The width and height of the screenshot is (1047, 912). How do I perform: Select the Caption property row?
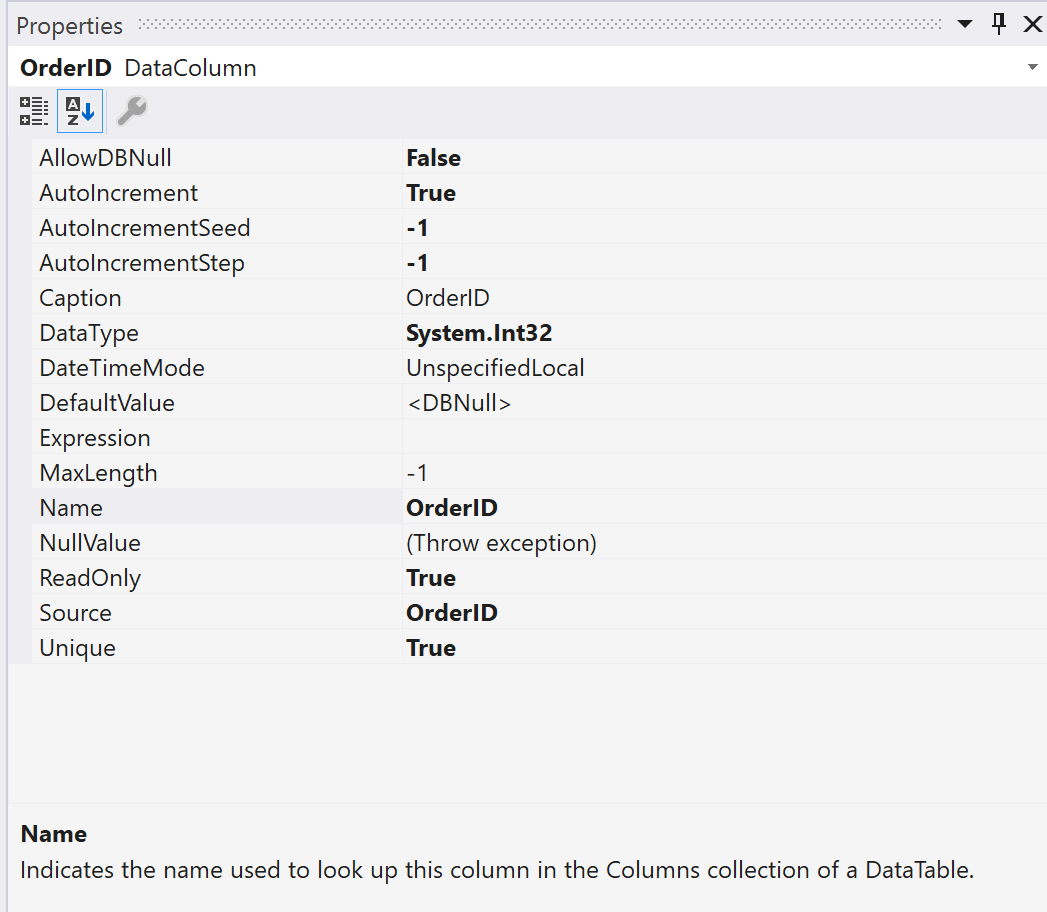150,297
